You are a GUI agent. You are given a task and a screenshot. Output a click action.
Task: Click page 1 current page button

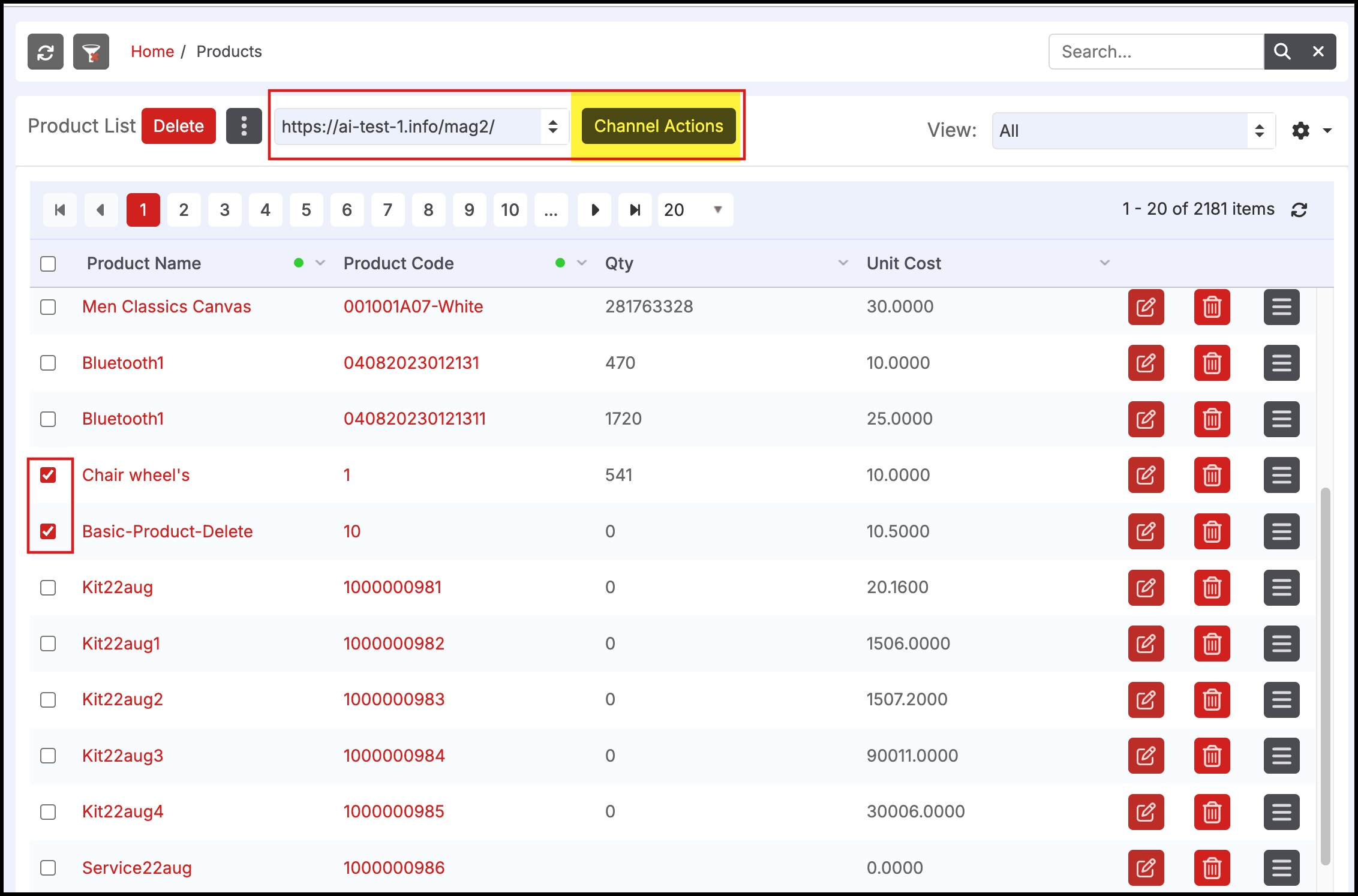[143, 210]
